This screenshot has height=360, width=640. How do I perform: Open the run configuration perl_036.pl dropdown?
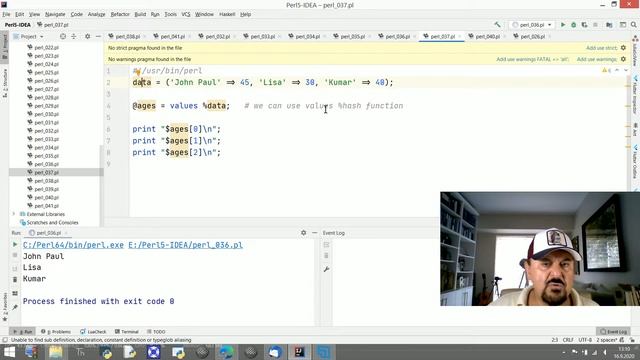pos(532,25)
